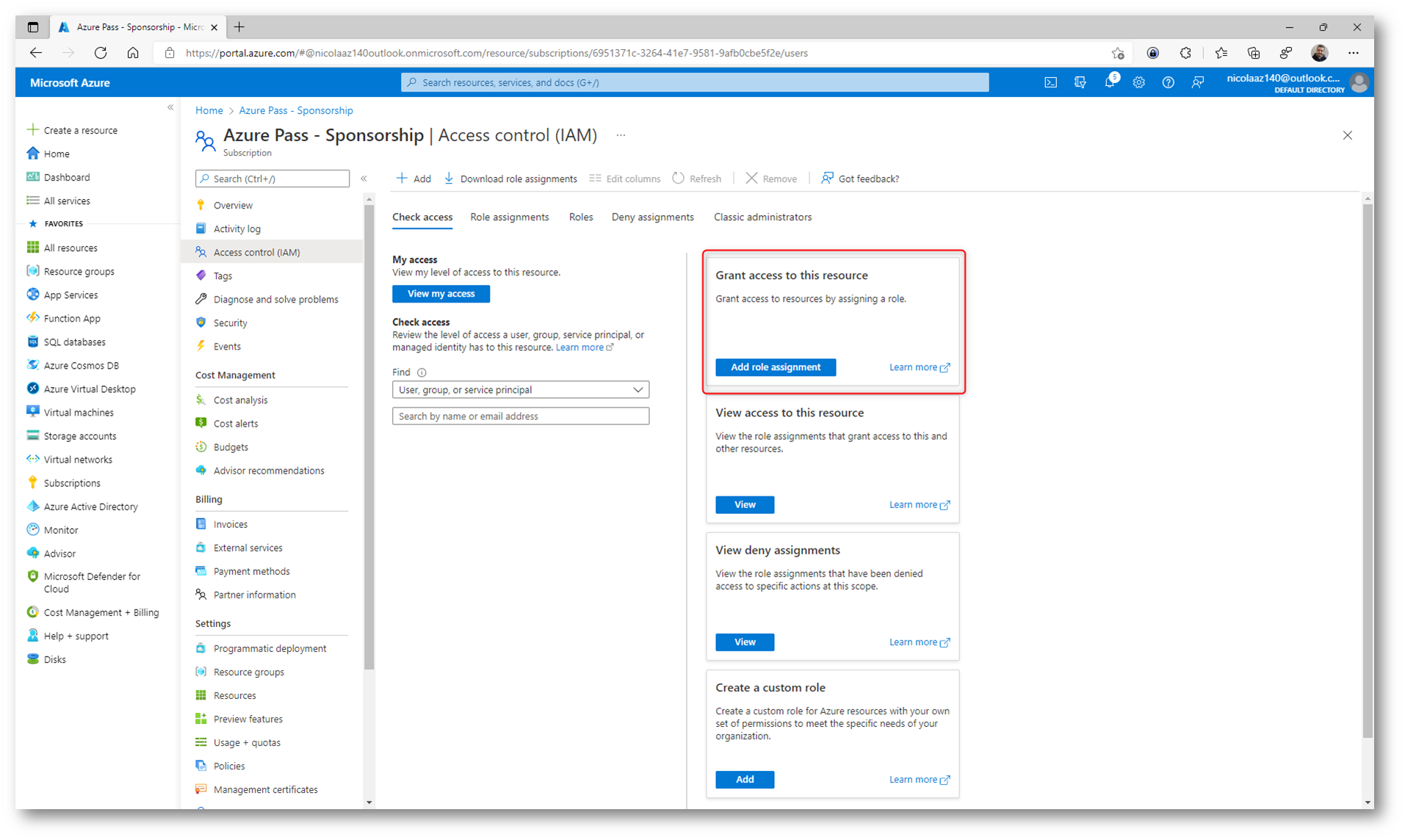Switch to the Deny assignments tab
The height and width of the screenshot is (840, 1405).
652,217
